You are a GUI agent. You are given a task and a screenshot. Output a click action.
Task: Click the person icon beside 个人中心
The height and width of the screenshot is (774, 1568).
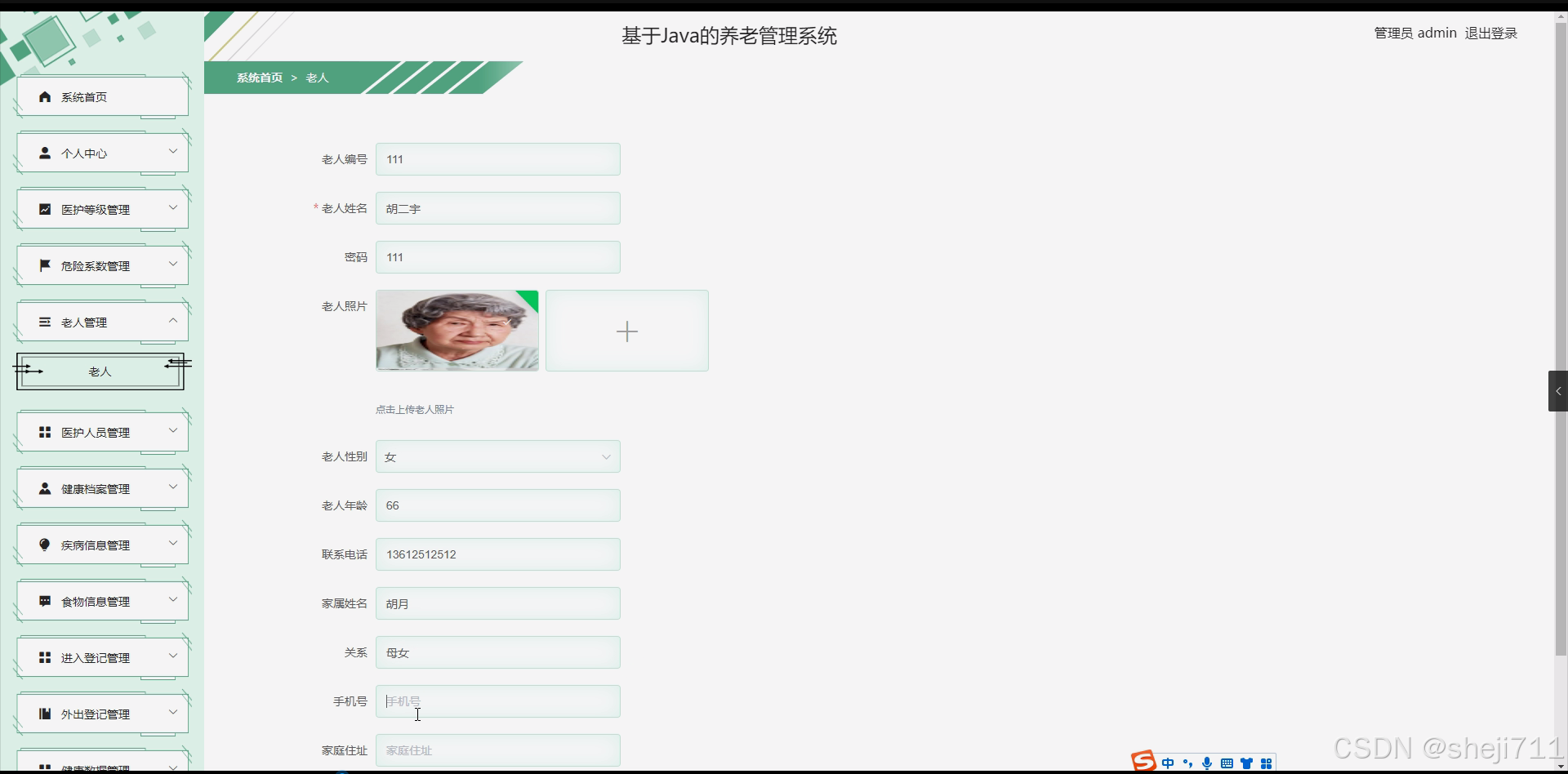(44, 152)
